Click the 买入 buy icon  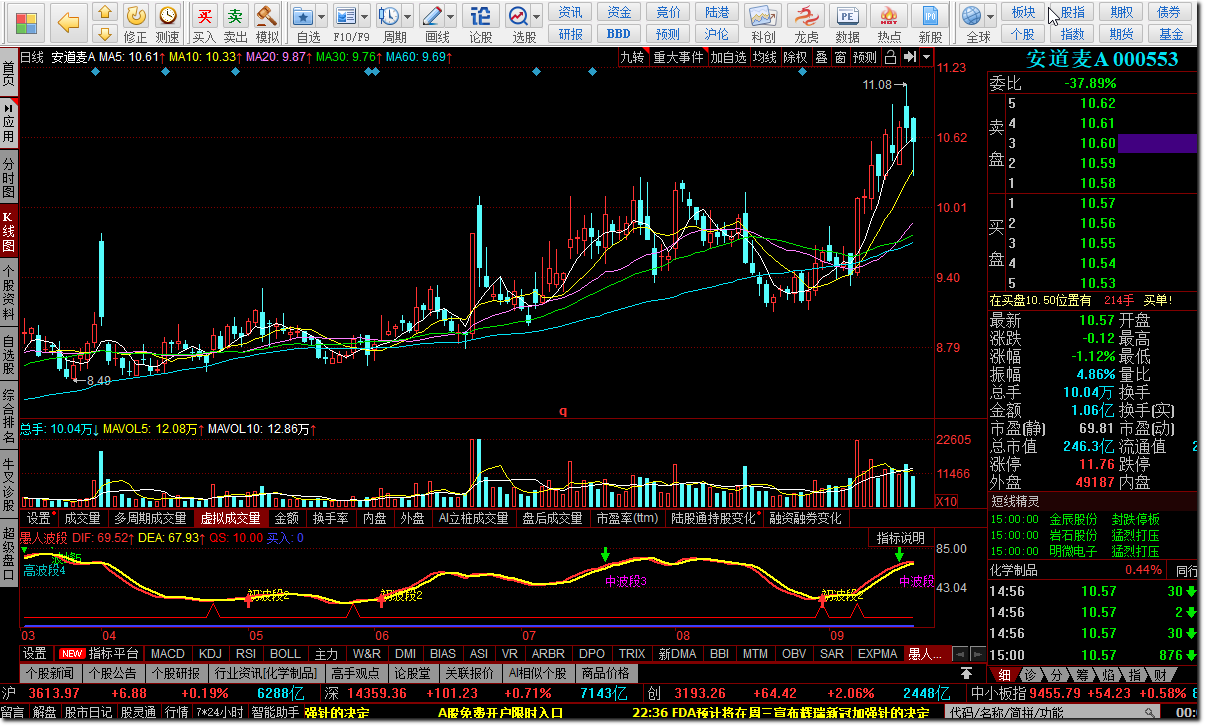click(x=205, y=16)
